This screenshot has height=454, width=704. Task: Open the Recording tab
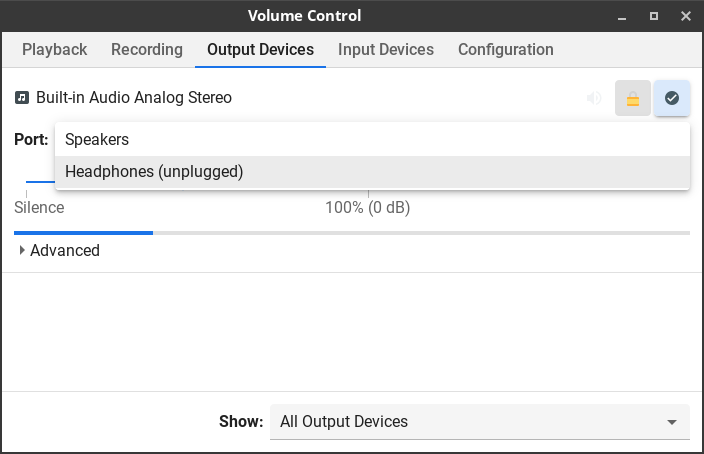point(147,50)
